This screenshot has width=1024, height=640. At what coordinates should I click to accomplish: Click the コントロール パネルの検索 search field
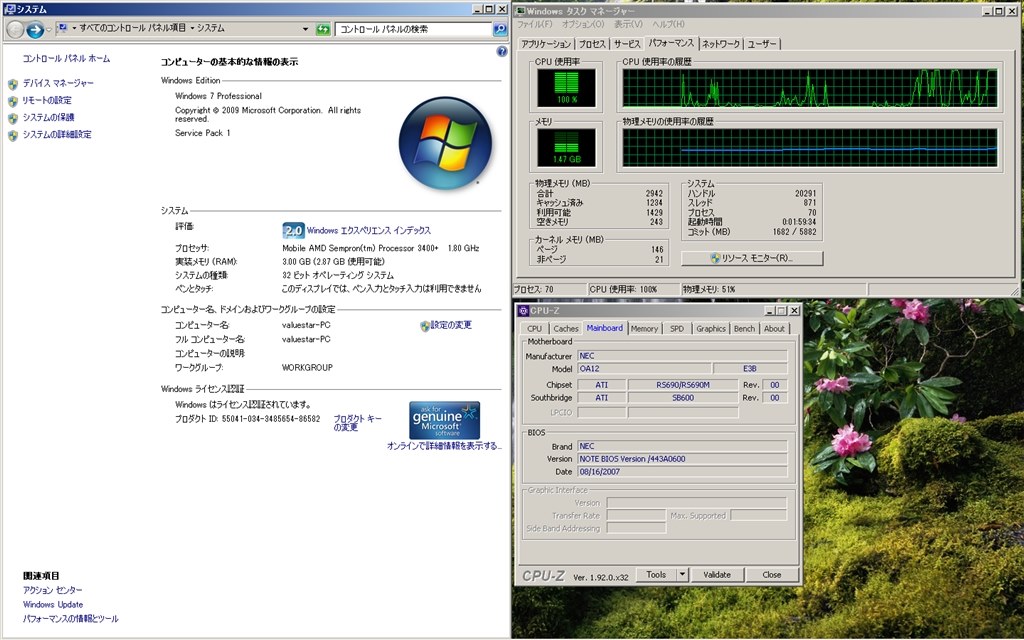[x=414, y=29]
